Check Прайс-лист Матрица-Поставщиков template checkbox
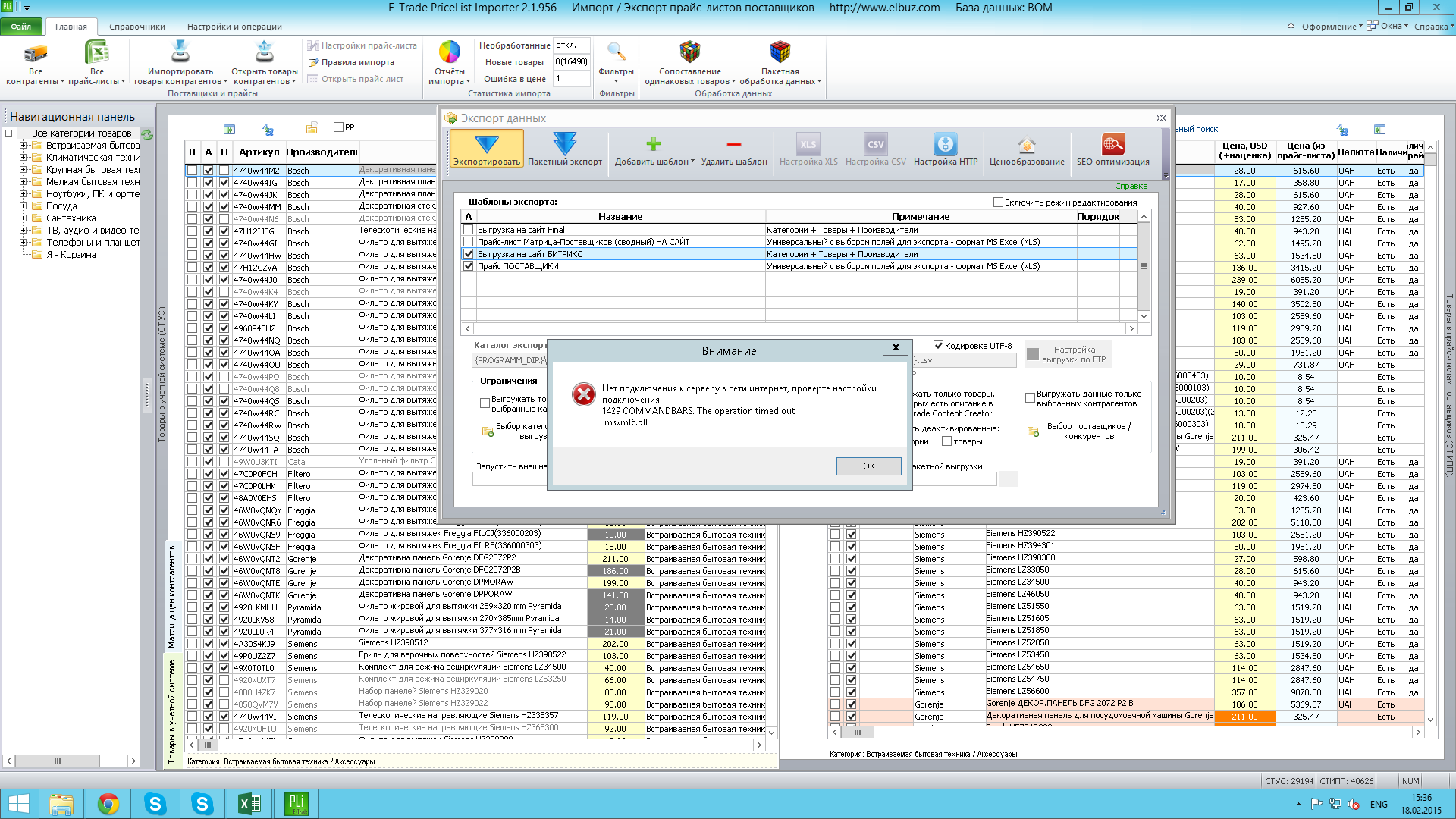 469,242
